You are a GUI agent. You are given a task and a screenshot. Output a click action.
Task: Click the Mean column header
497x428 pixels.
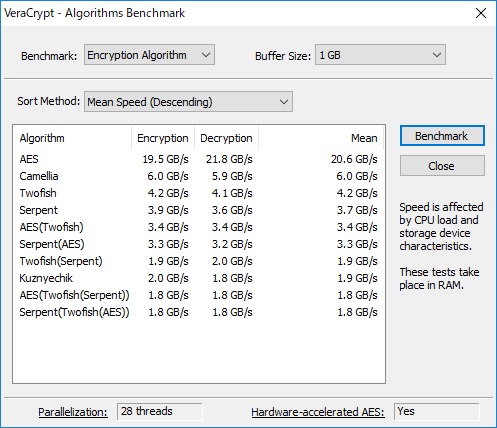point(321,138)
